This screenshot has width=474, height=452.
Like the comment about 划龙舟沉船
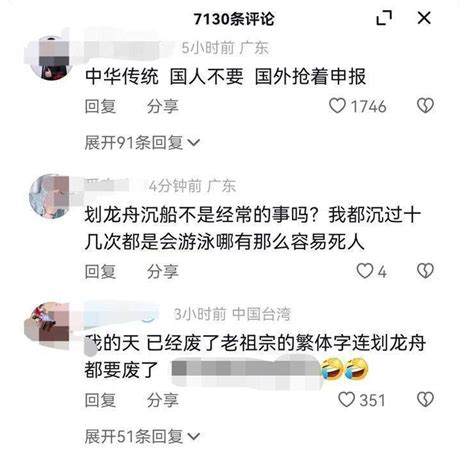pyautogui.click(x=365, y=271)
